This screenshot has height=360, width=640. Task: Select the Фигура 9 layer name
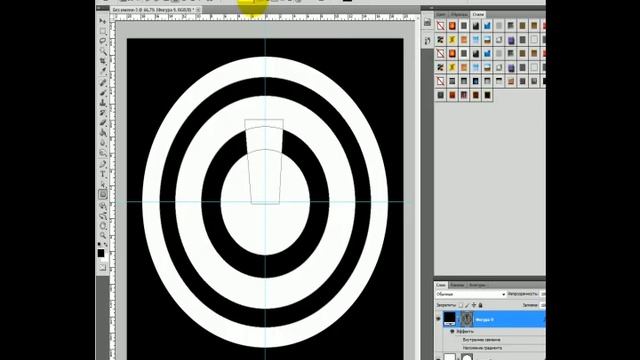(485, 319)
